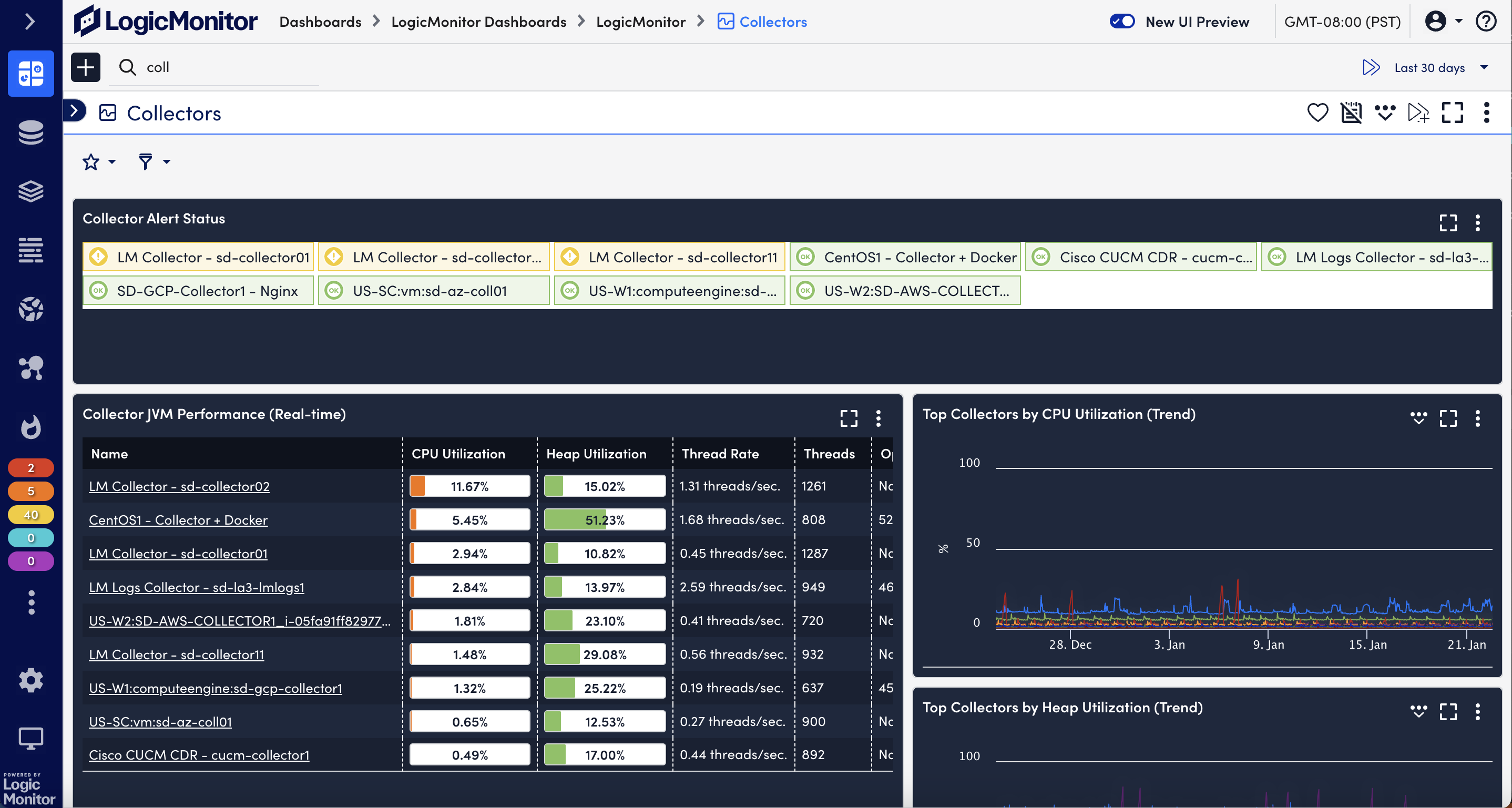1512x808 pixels.
Task: Toggle legend on Heap Utilization Trend widget
Action: click(1418, 711)
